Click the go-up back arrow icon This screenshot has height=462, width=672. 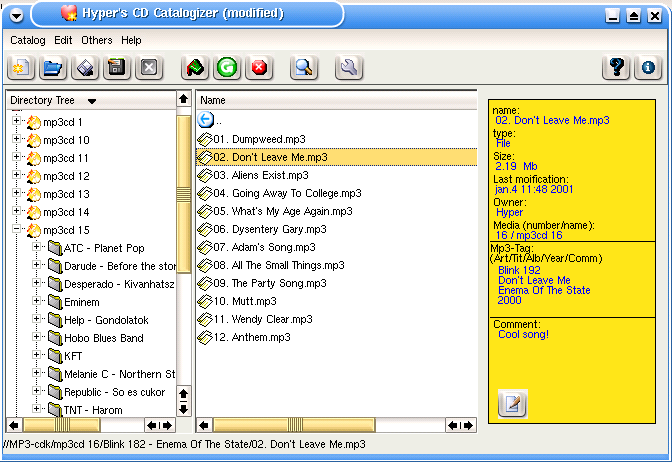206,120
